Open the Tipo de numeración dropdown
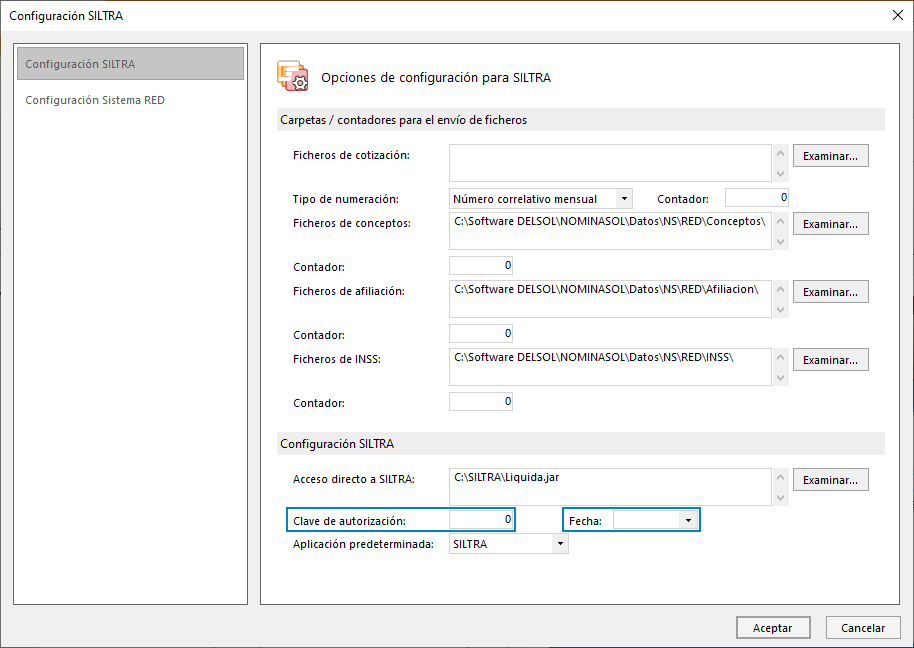 [624, 199]
